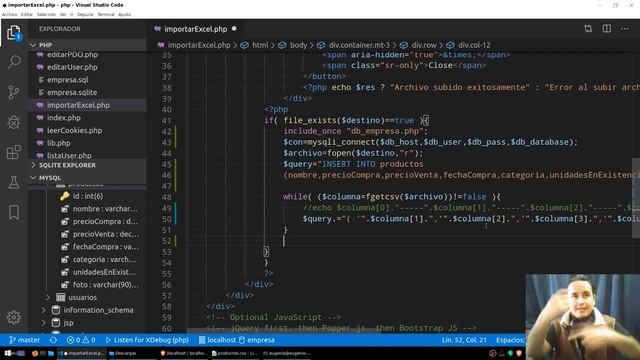Close the unsaved importarExcel.php tab via its dot
The height and width of the screenshot is (360, 640).
pyautogui.click(x=234, y=29)
